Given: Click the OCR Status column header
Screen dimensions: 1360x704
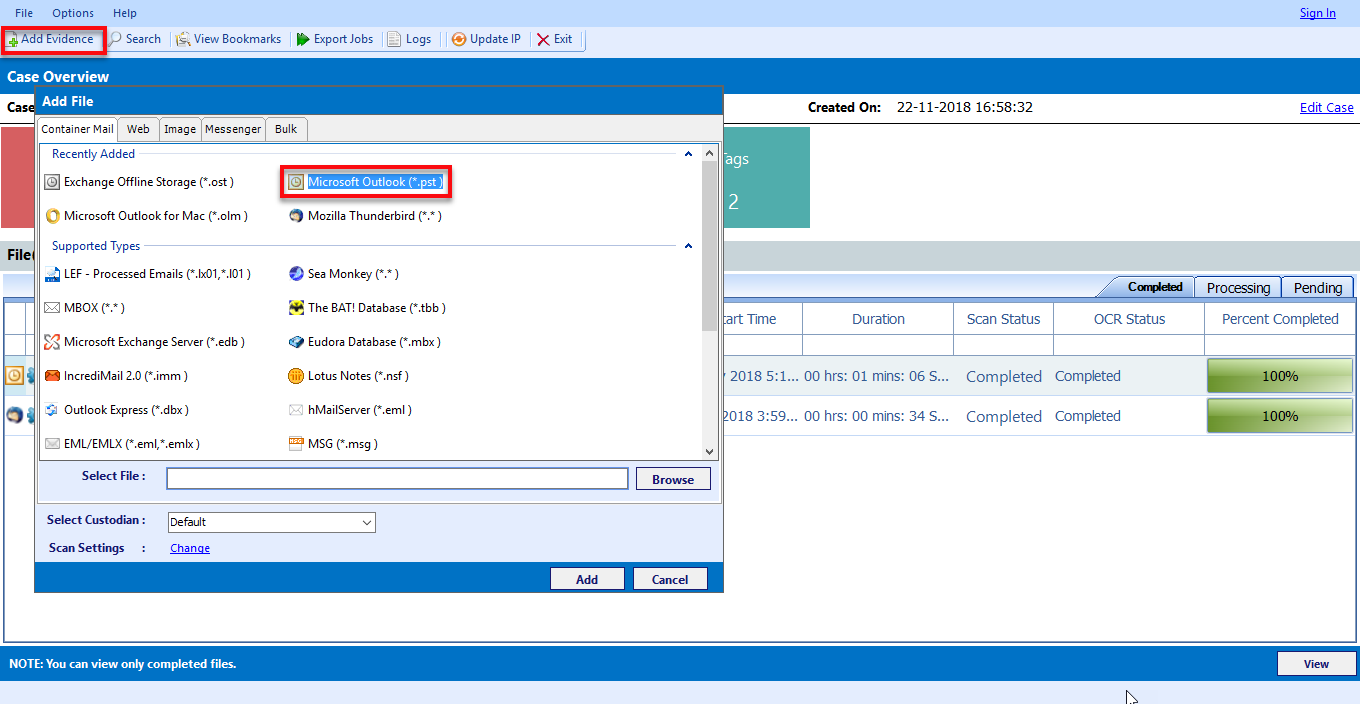Looking at the screenshot, I should 1129,319.
